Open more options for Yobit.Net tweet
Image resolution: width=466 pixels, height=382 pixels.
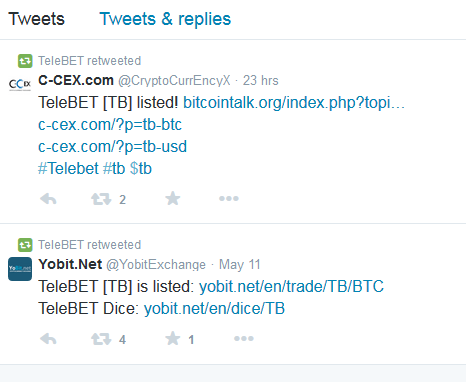[x=244, y=339]
